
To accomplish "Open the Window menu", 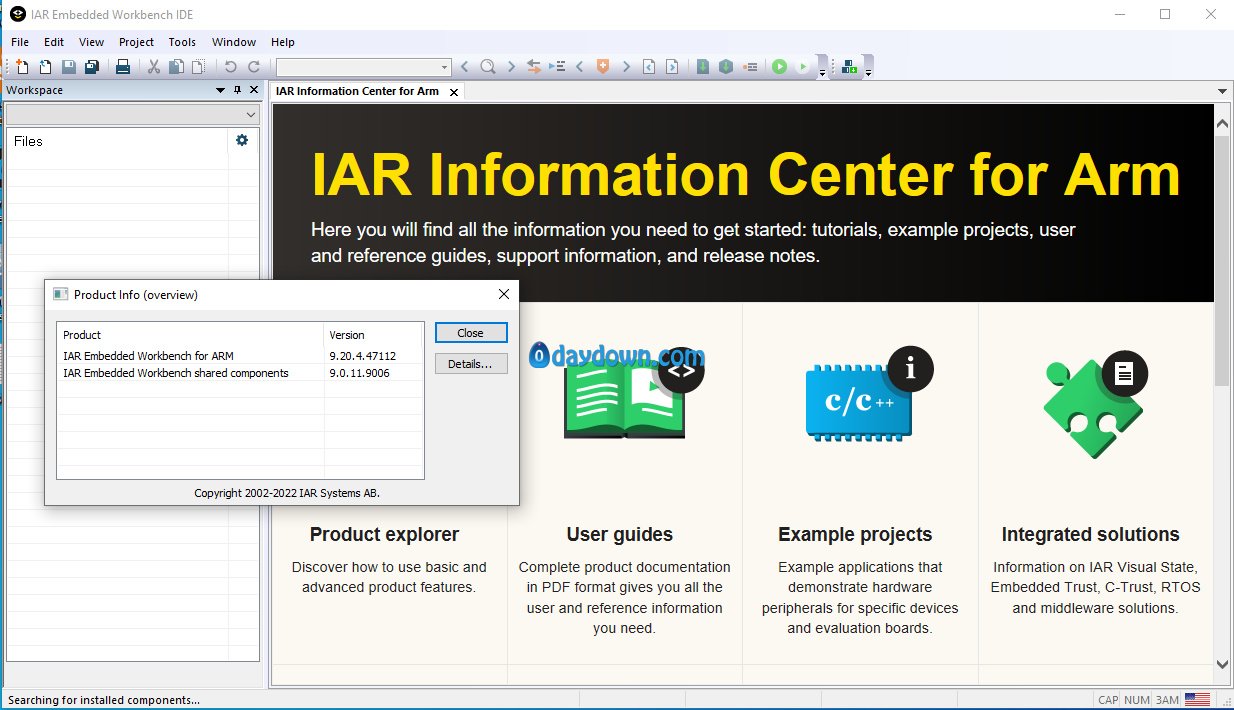I will [233, 42].
